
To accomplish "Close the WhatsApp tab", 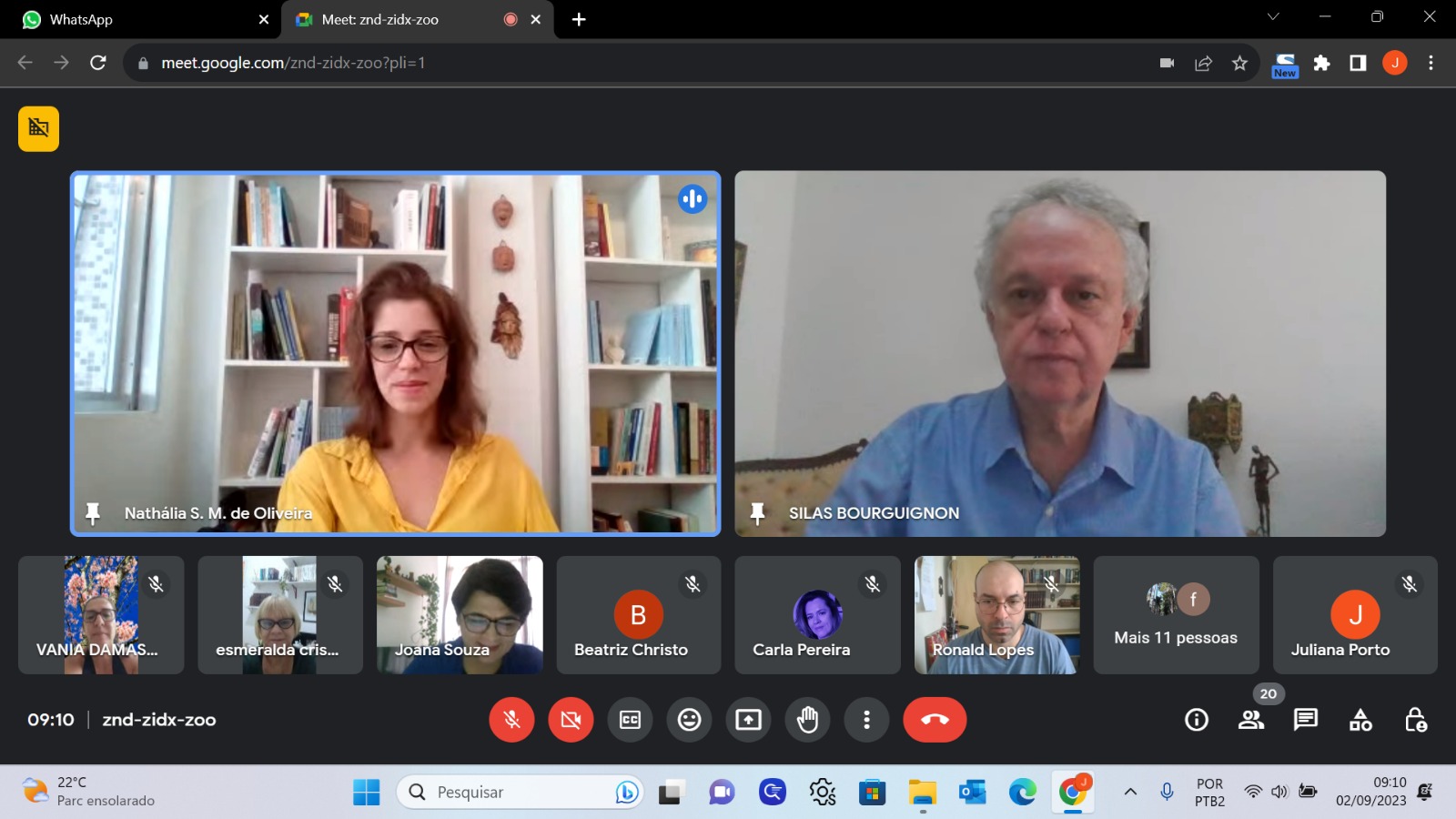I will (263, 19).
